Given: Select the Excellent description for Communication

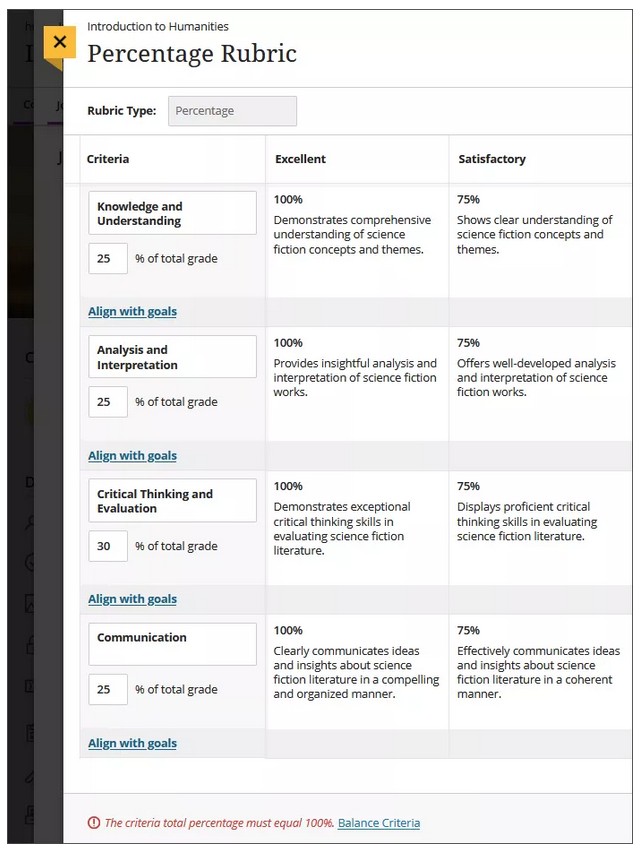Looking at the screenshot, I should (x=356, y=672).
